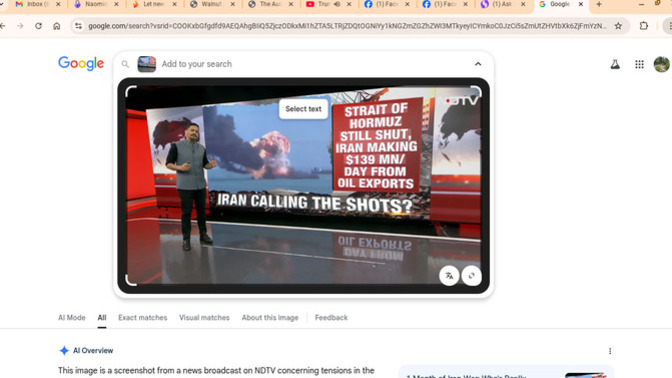
Task: Open the Exact matches tab
Action: (143, 318)
